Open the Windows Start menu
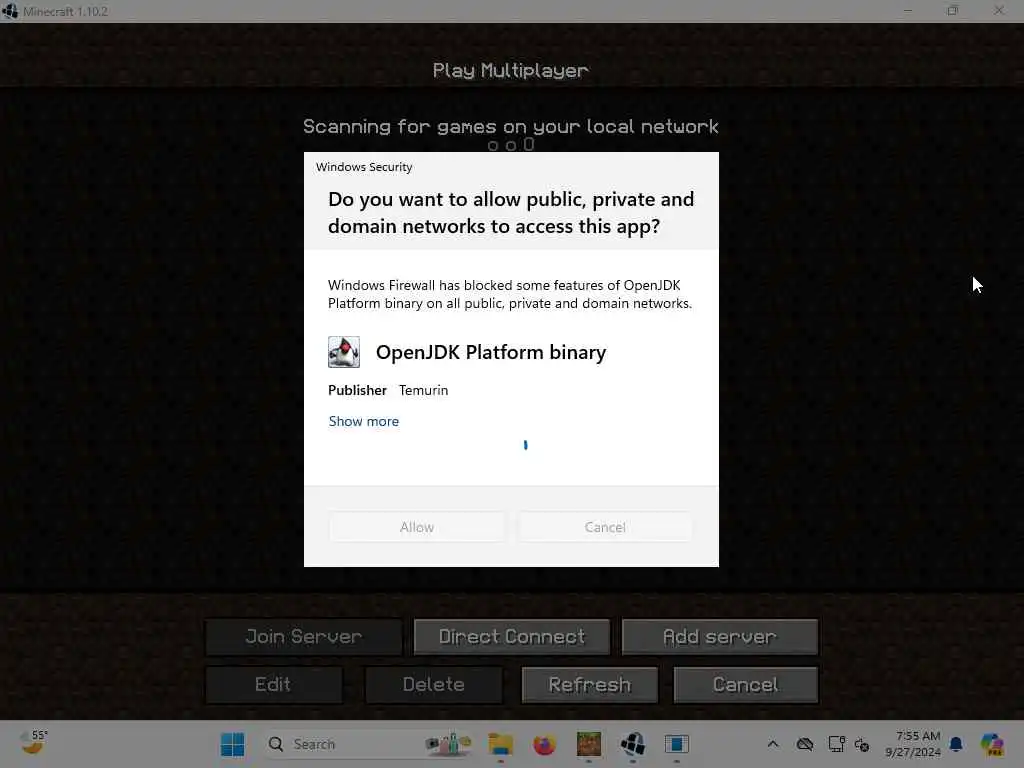This screenshot has height=768, width=1024. tap(232, 744)
